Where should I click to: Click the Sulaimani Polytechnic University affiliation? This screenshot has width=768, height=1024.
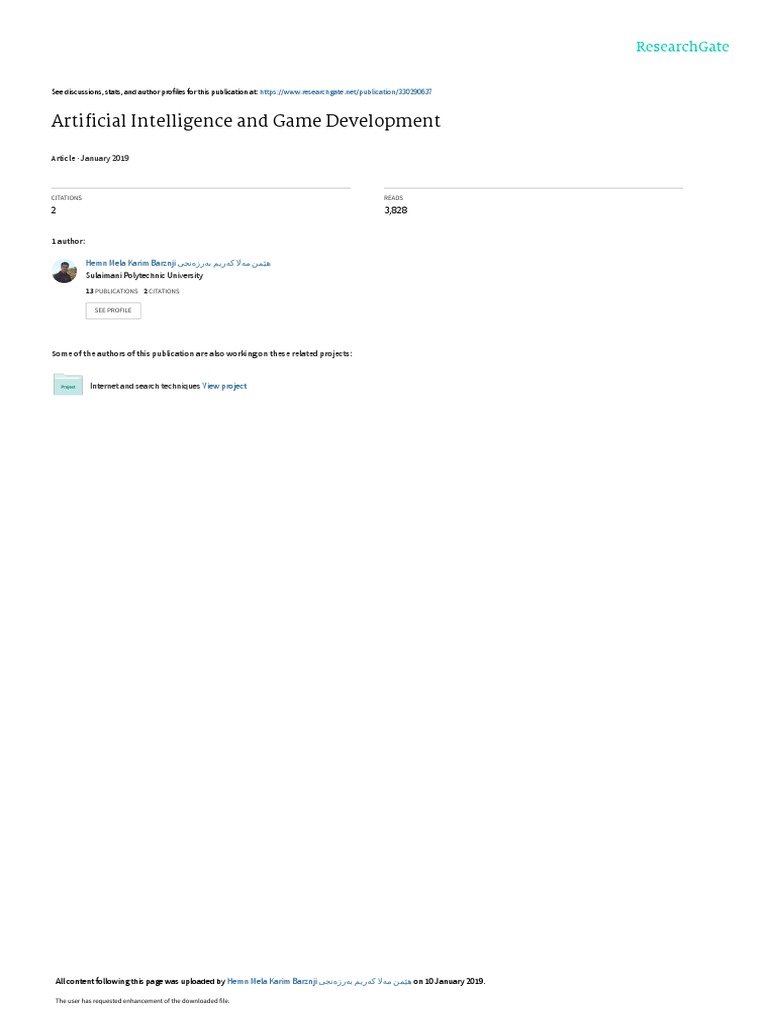coord(144,276)
